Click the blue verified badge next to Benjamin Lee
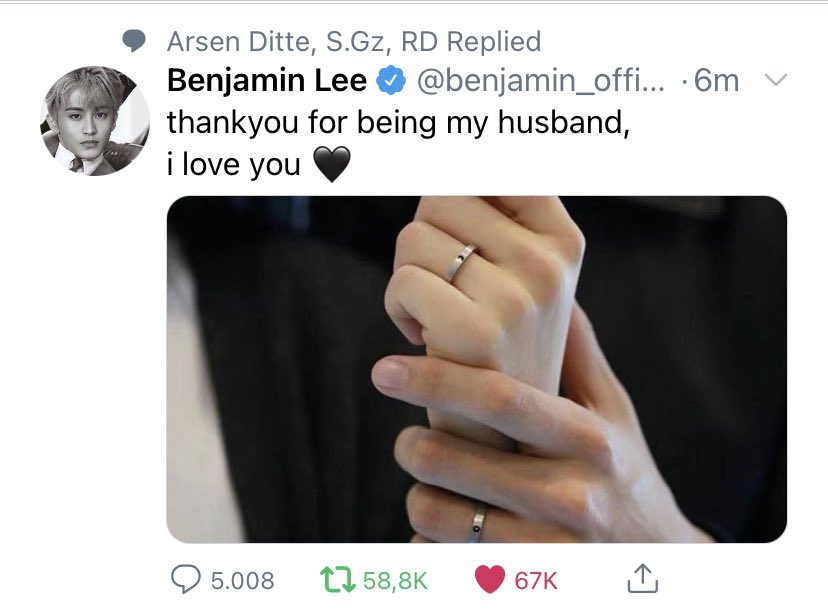This screenshot has width=828, height=610. point(390,80)
